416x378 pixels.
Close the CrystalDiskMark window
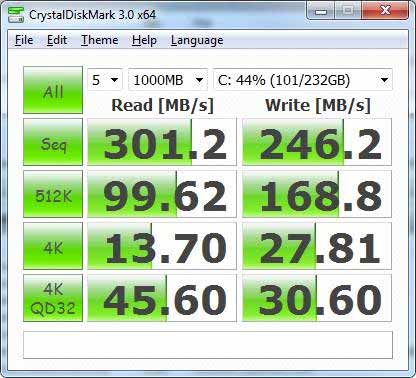pyautogui.click(x=385, y=11)
